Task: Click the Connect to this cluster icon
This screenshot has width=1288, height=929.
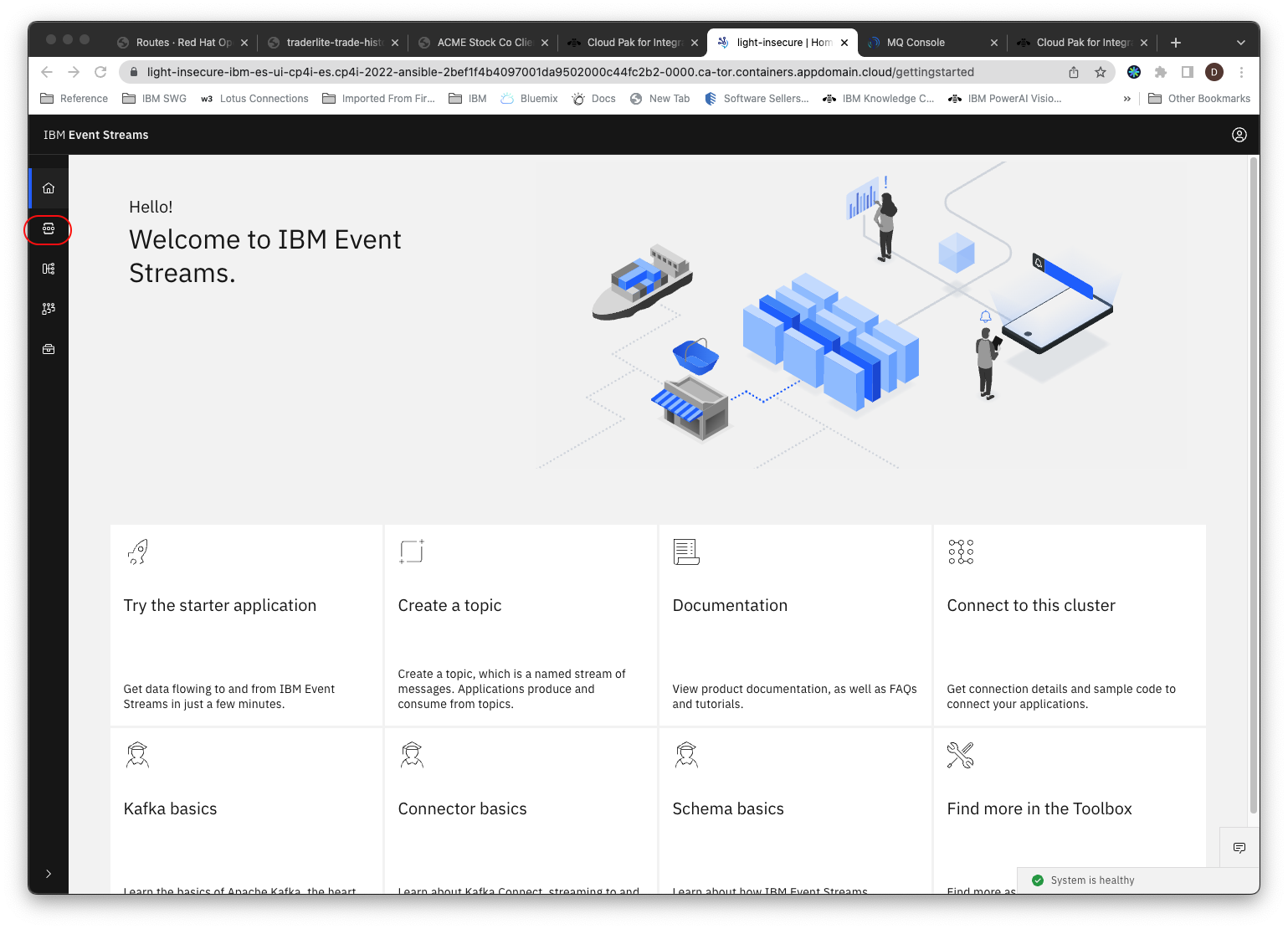Action: 961,552
